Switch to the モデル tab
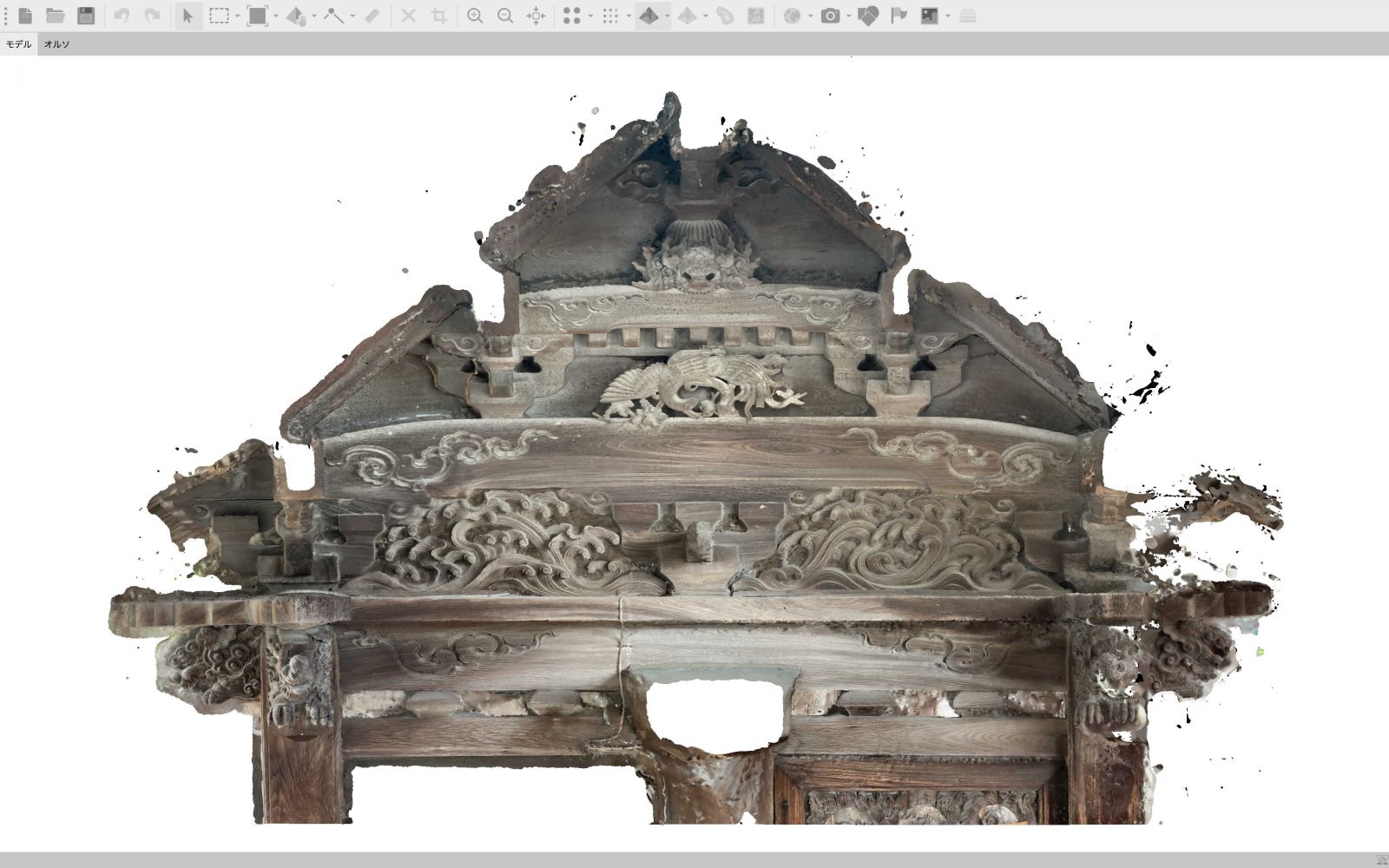The image size is (1389, 868). (x=18, y=44)
